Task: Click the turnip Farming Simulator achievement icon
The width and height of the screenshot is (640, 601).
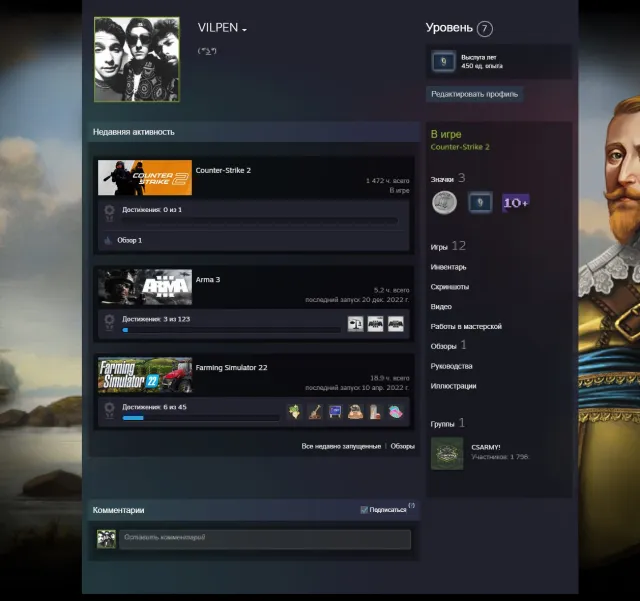Action: click(294, 412)
